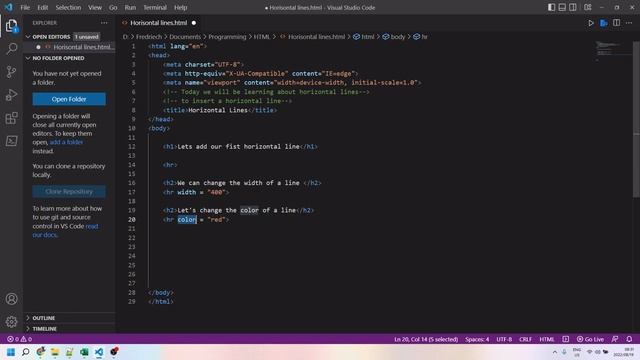640x360 pixels.
Task: Click the body breadcrumb item
Action: click(x=394, y=37)
